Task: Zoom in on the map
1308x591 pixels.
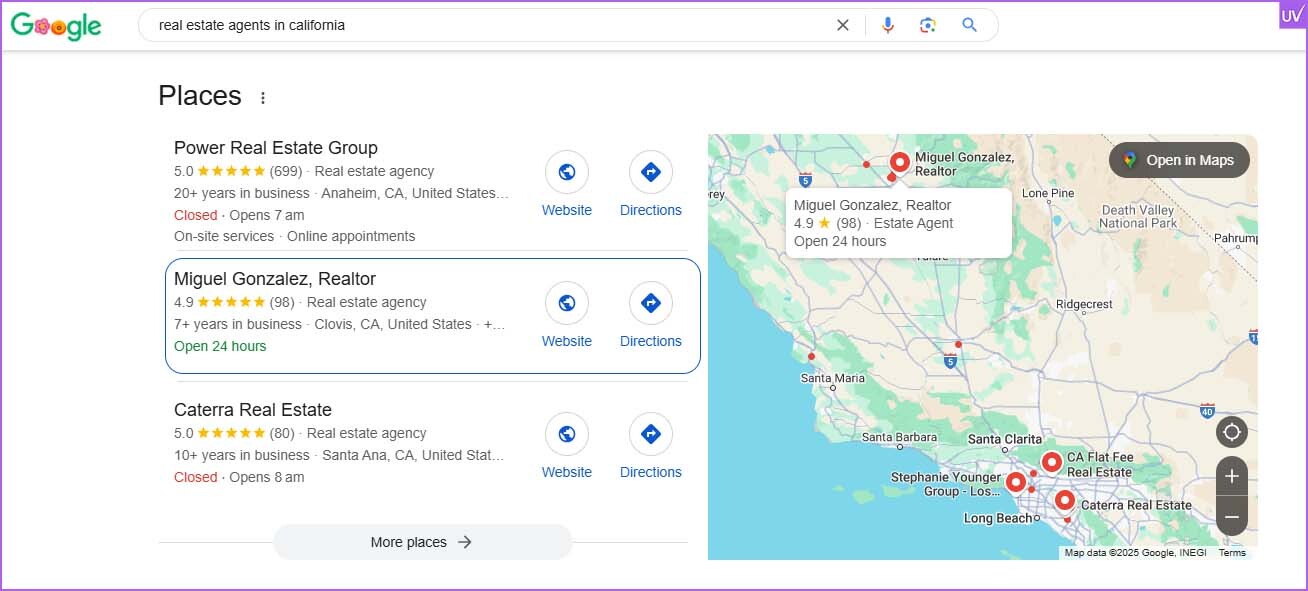Action: pos(1232,476)
